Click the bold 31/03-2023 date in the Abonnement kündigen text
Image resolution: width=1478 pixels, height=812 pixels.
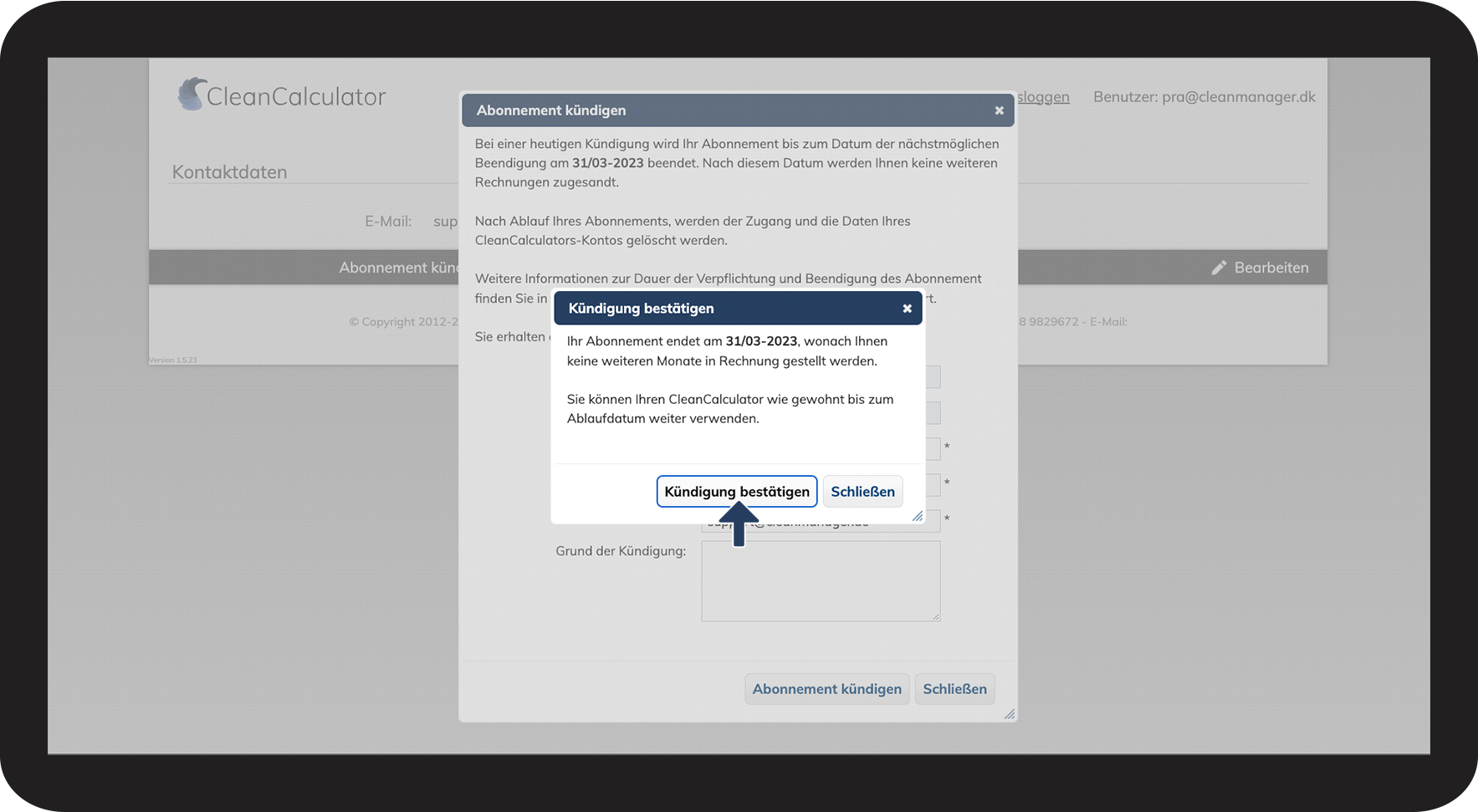(608, 163)
